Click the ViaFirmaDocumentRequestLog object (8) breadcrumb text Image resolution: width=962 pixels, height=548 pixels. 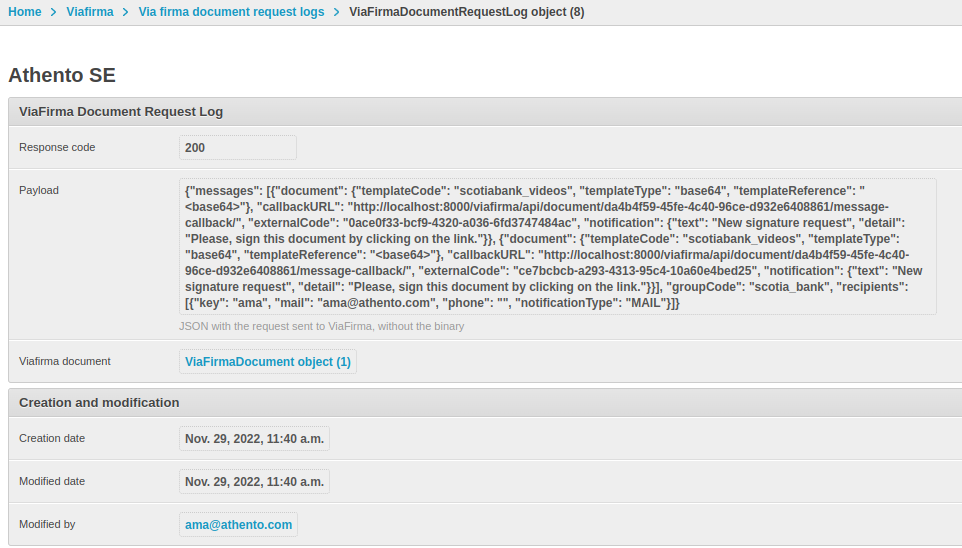tap(467, 12)
